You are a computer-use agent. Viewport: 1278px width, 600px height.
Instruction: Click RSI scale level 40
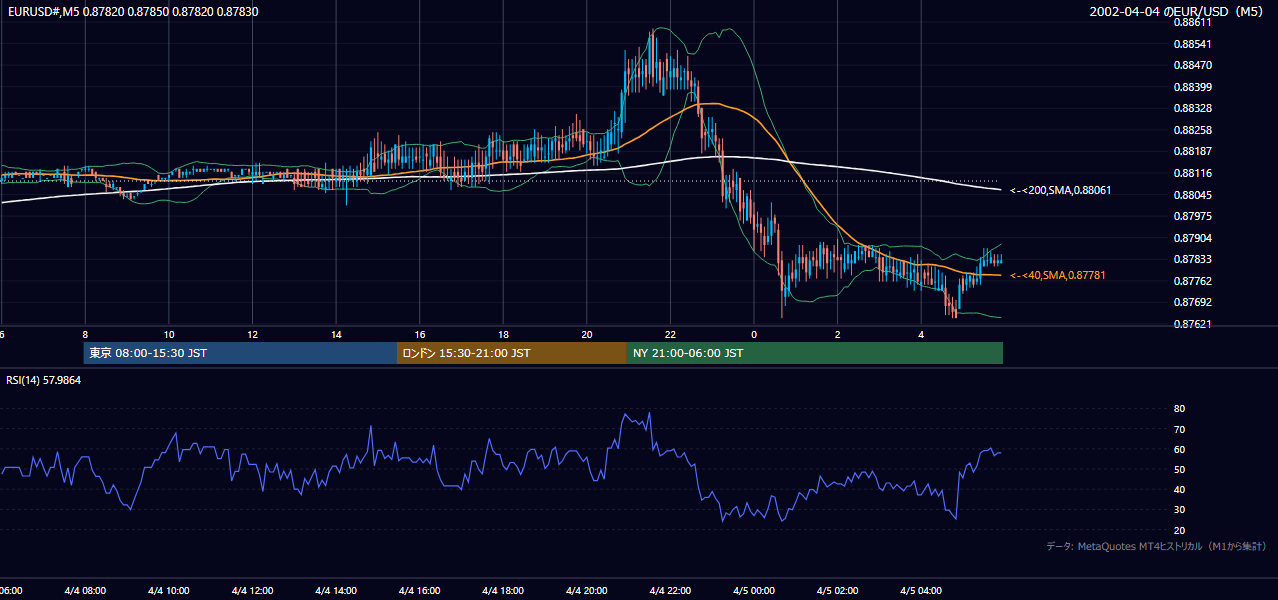coord(1179,490)
